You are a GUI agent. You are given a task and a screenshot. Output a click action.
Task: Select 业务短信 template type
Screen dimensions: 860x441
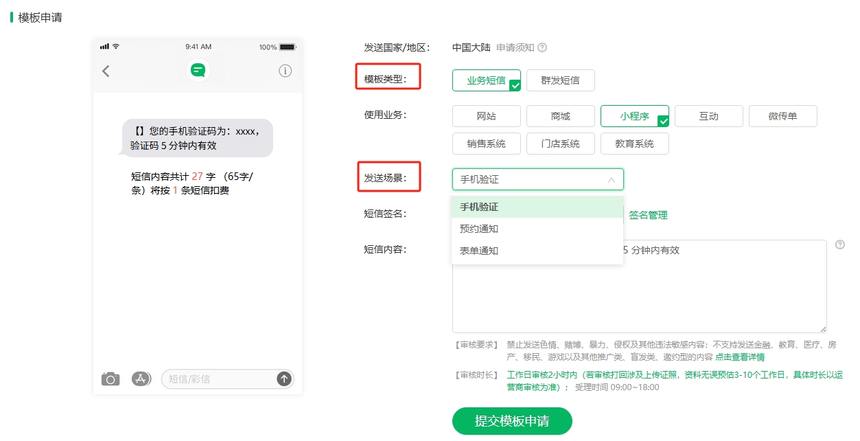[486, 80]
